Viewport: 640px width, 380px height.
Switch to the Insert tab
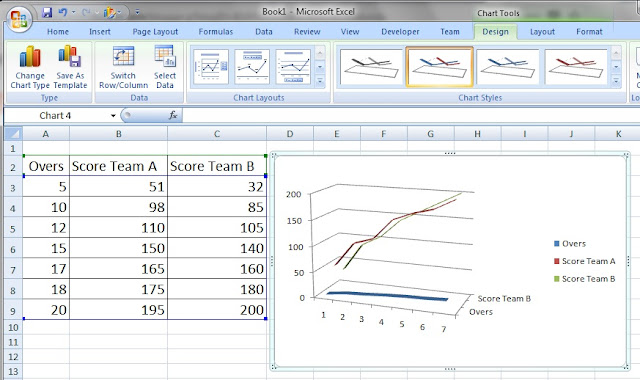click(x=100, y=32)
